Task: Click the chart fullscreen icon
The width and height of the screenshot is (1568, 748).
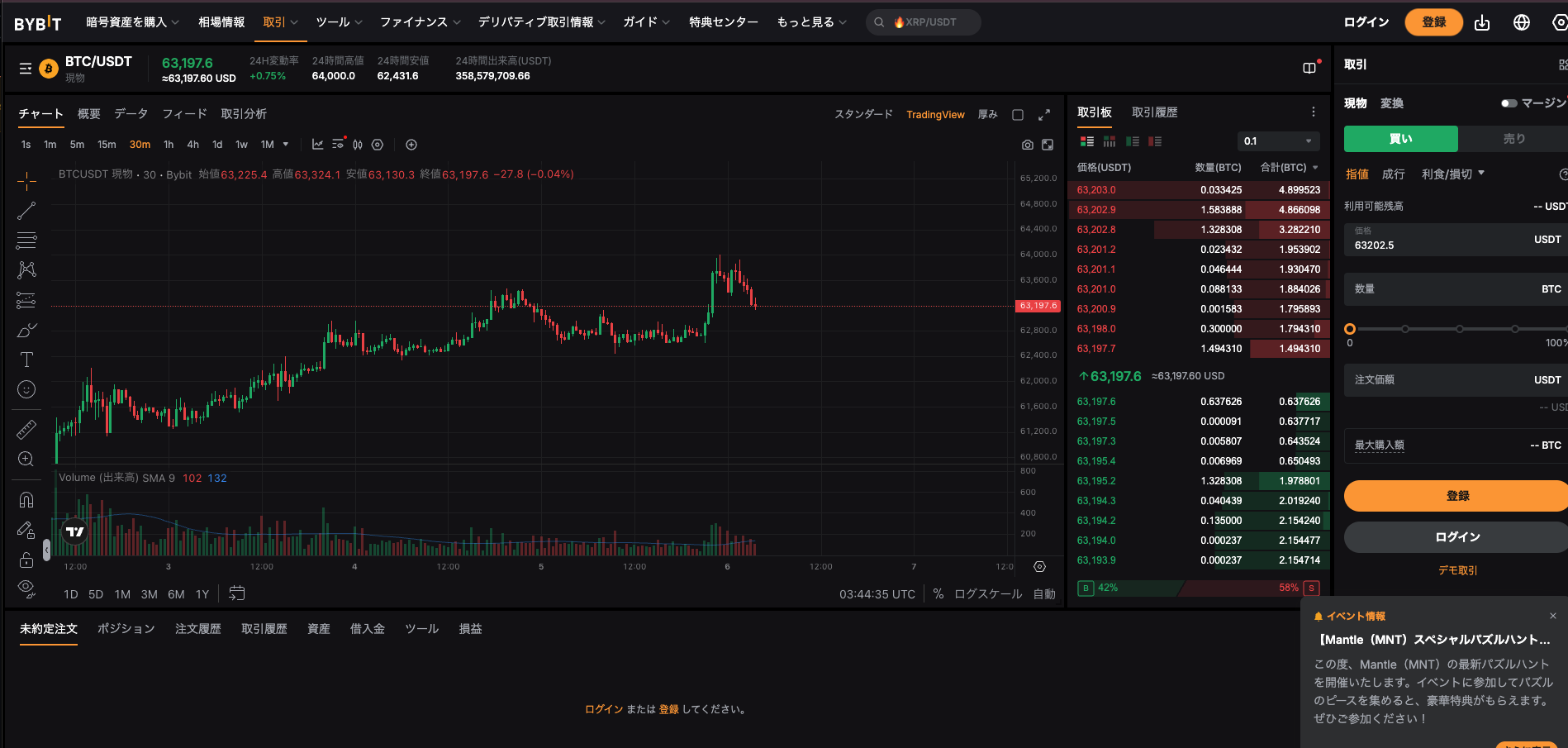Action: pyautogui.click(x=1048, y=145)
